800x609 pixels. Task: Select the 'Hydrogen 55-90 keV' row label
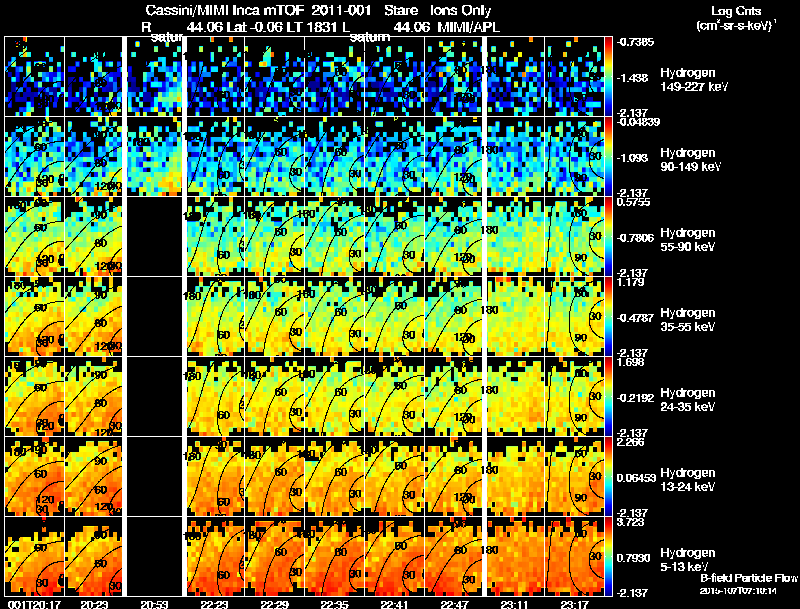[x=688, y=240]
